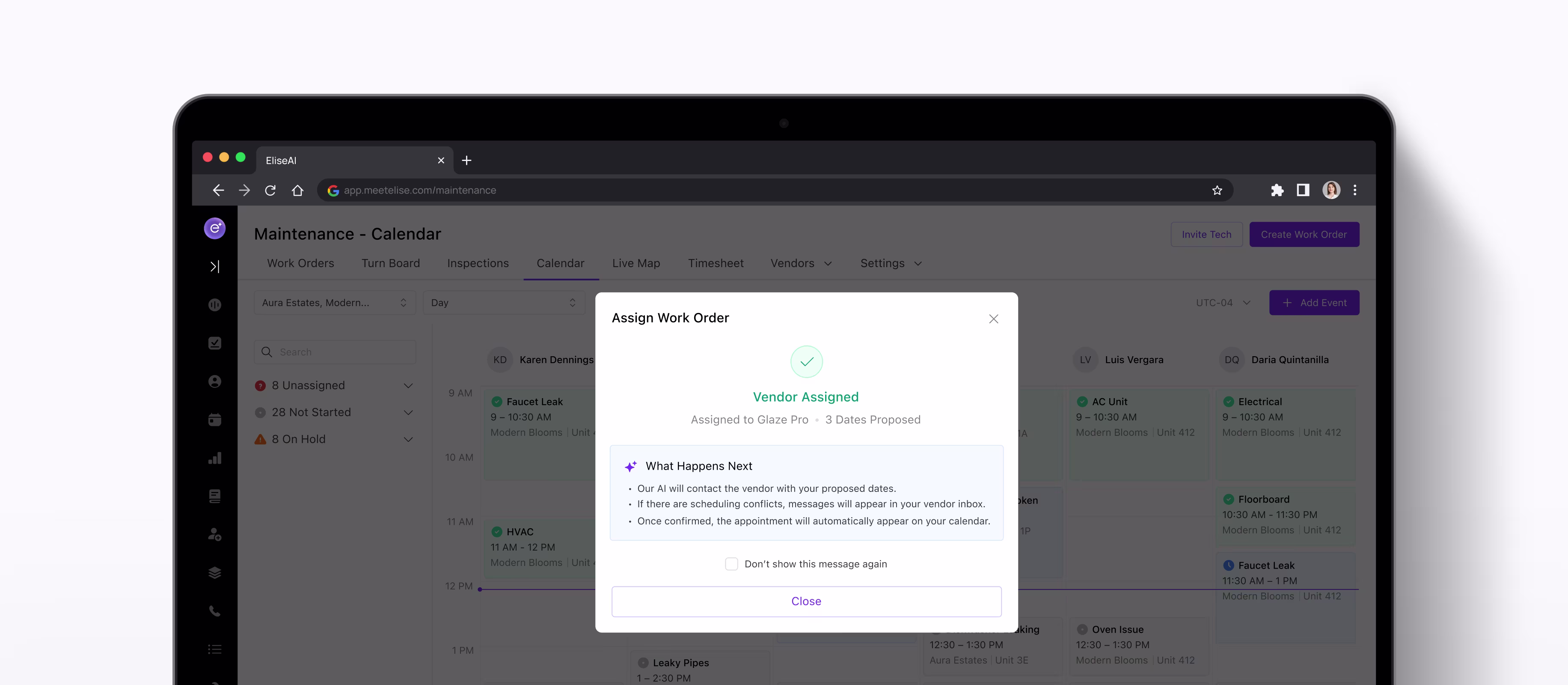Image resolution: width=1568 pixels, height=685 pixels.
Task: Click the Add Event button
Action: click(x=1313, y=303)
